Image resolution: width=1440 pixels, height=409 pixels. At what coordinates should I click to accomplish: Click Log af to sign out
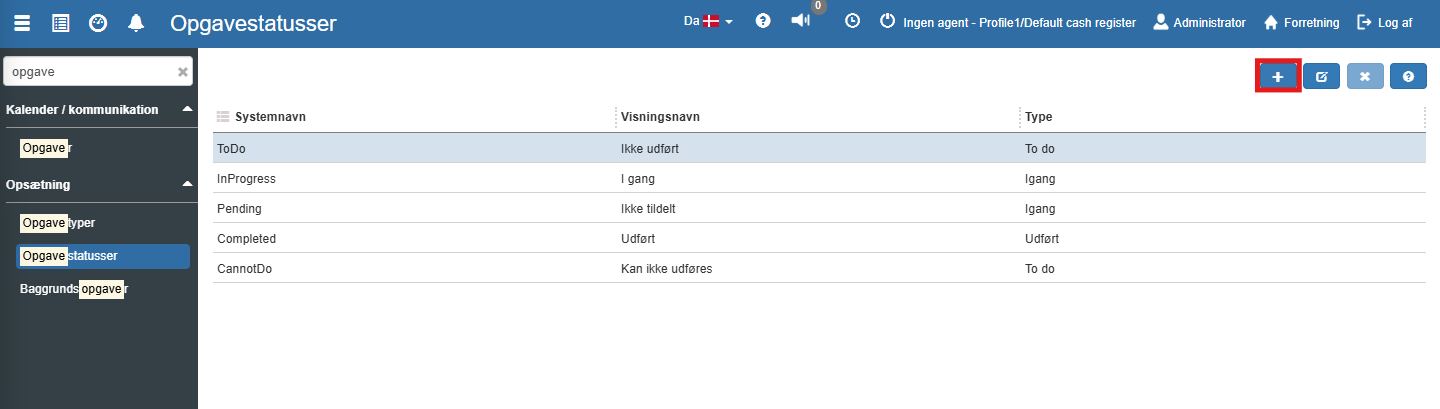click(1384, 22)
